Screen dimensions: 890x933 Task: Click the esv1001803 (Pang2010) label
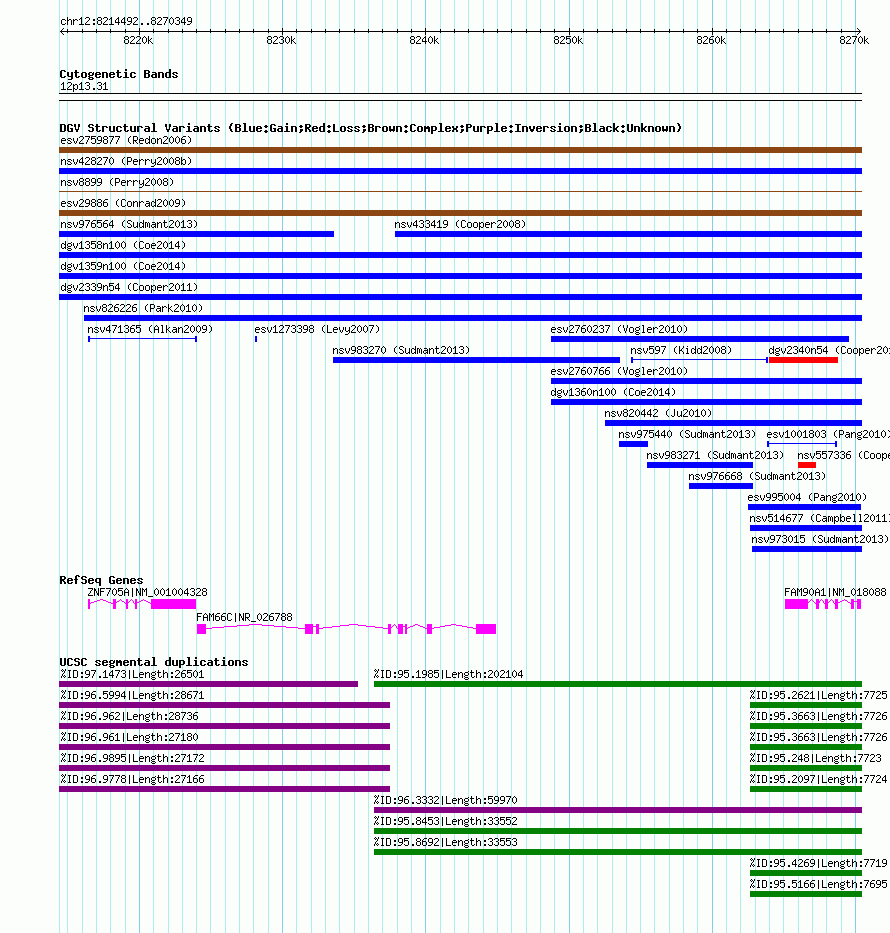[828, 434]
